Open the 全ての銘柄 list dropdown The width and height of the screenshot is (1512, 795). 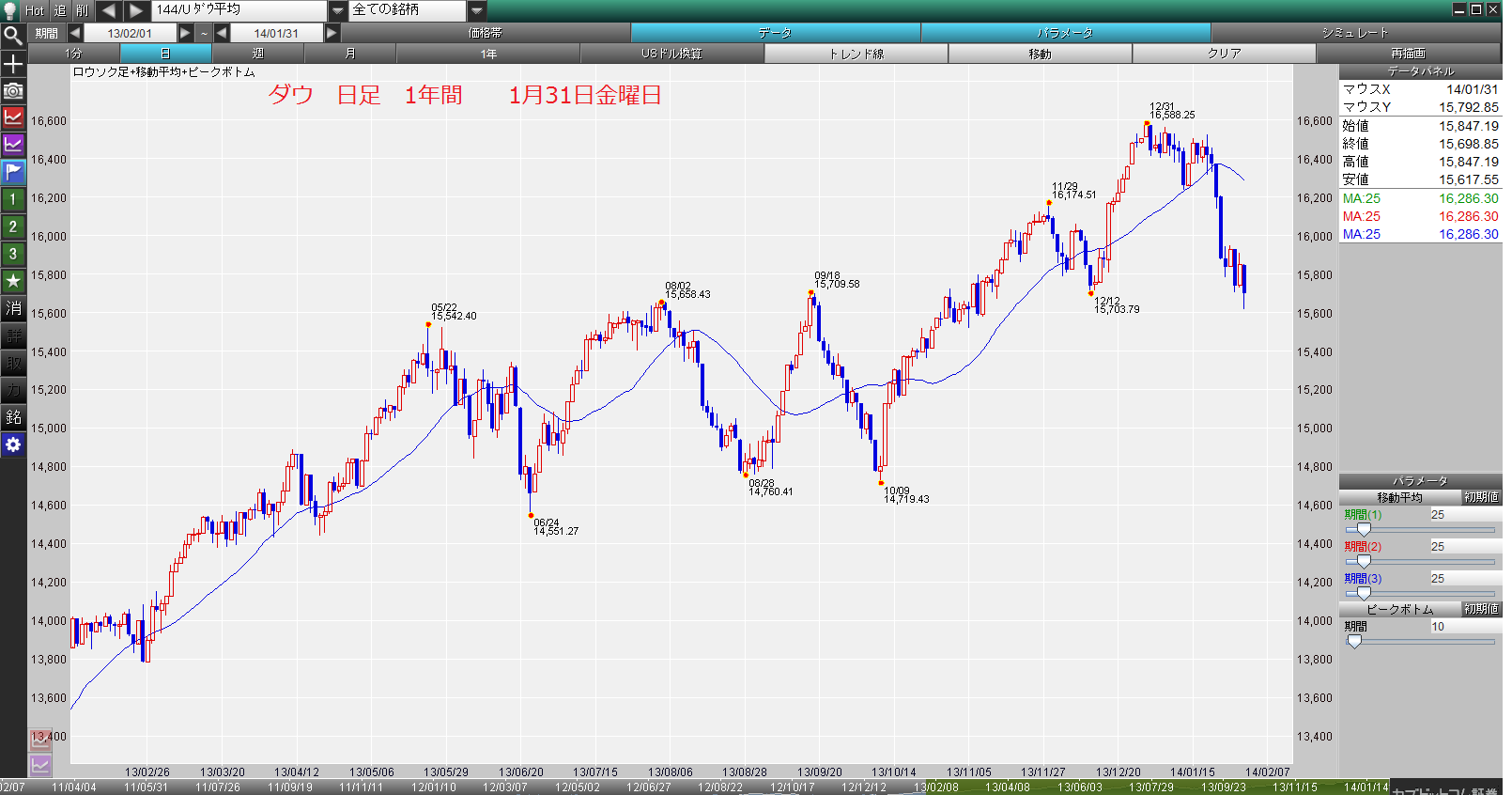tap(476, 10)
